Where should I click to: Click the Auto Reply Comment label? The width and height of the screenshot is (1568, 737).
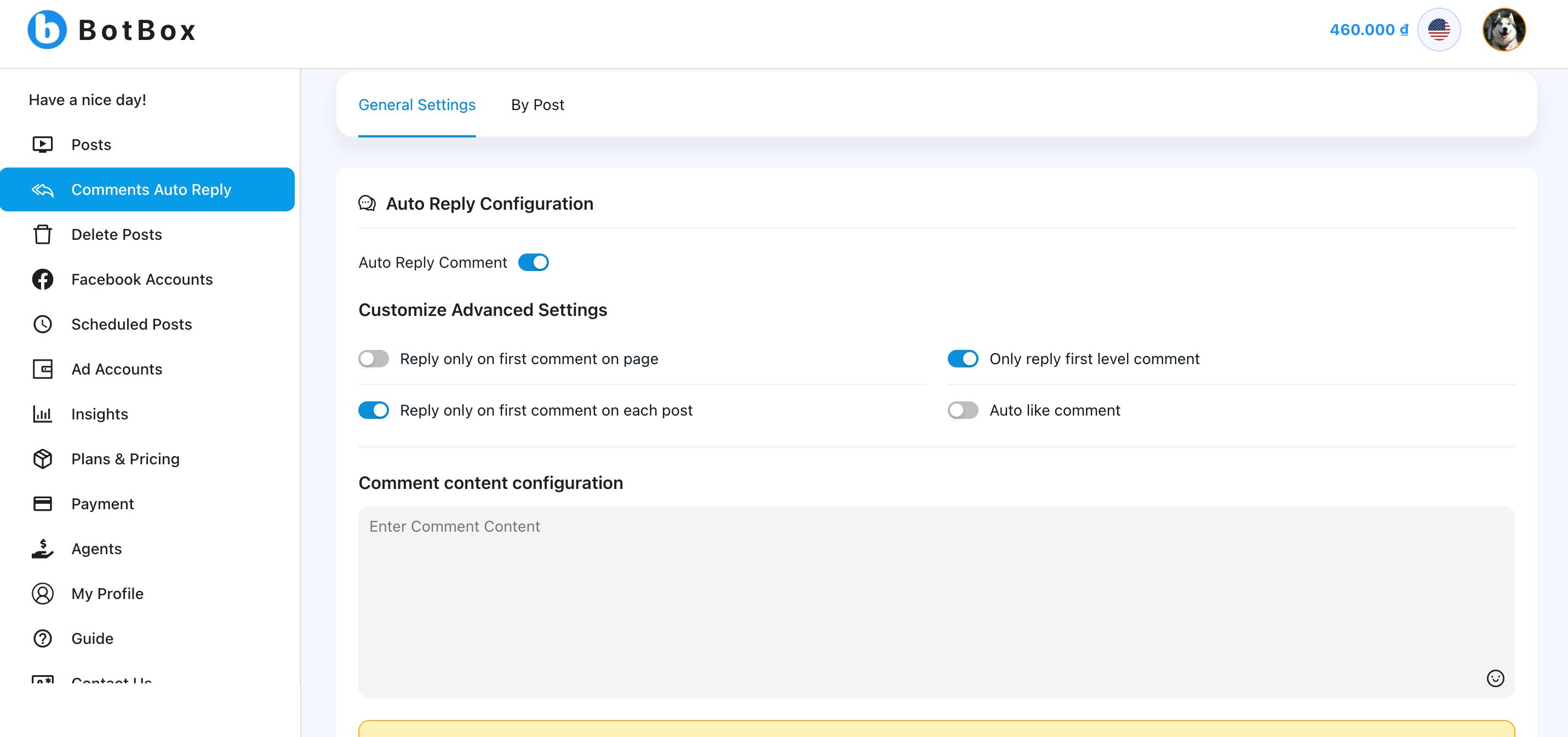[433, 262]
